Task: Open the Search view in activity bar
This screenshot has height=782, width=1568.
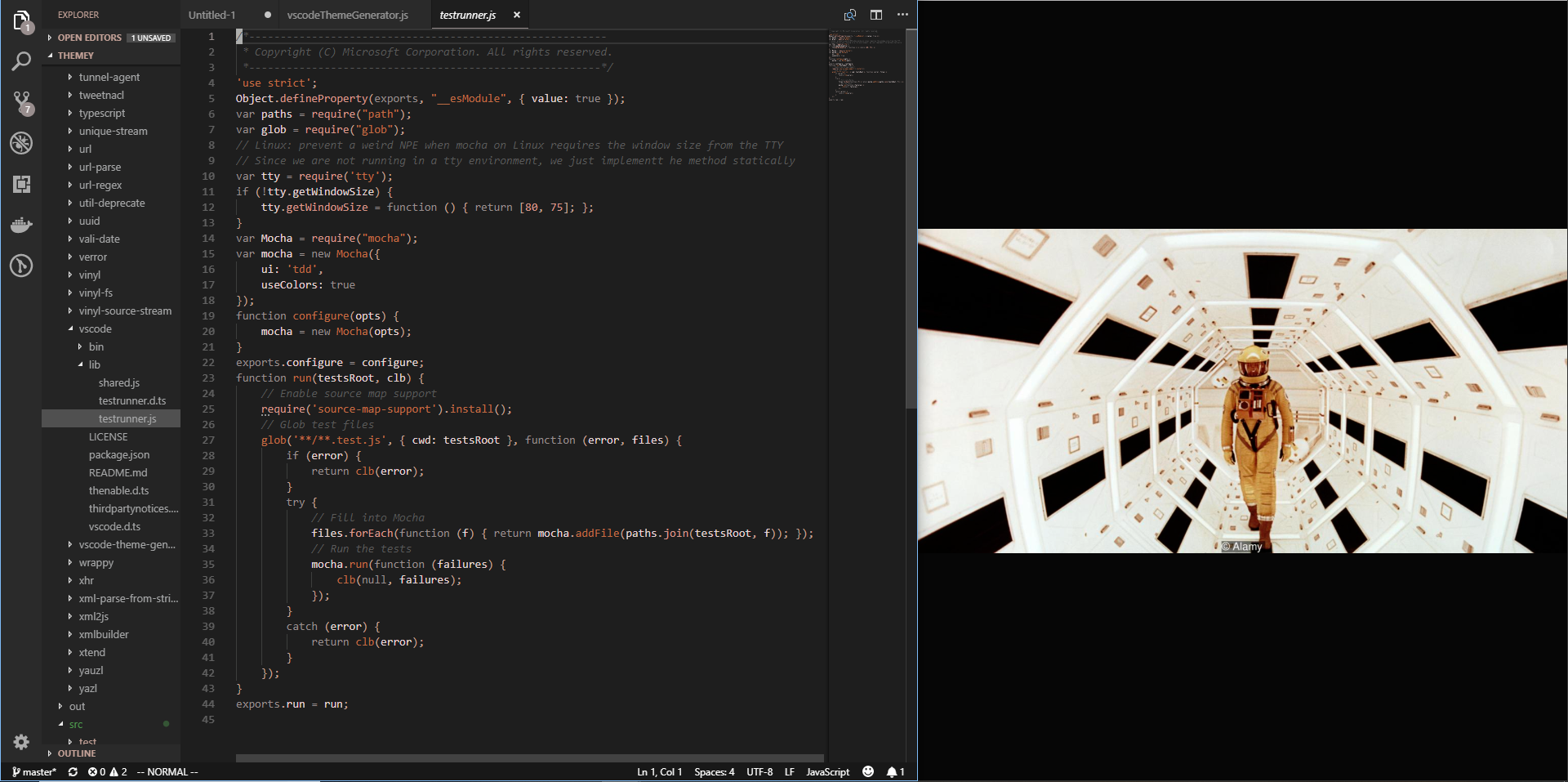Action: [21, 61]
